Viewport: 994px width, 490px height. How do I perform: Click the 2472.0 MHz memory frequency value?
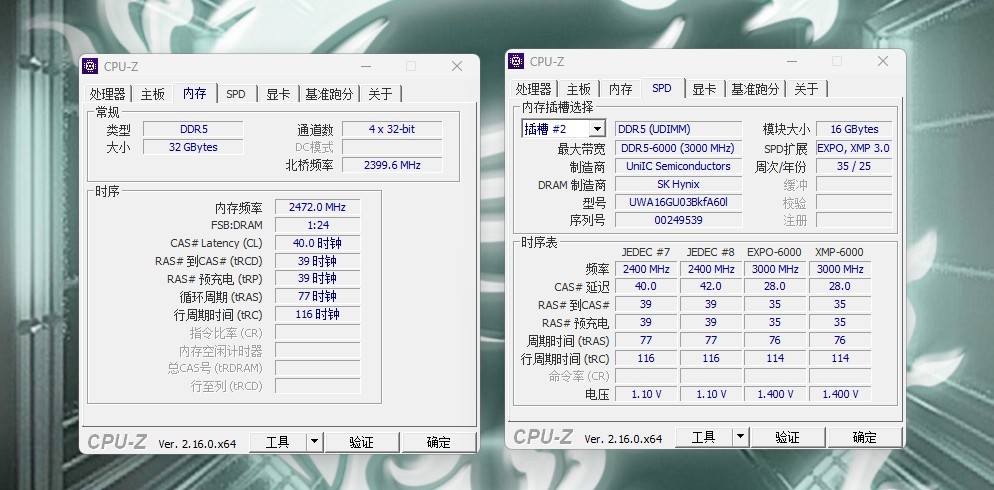(x=318, y=207)
